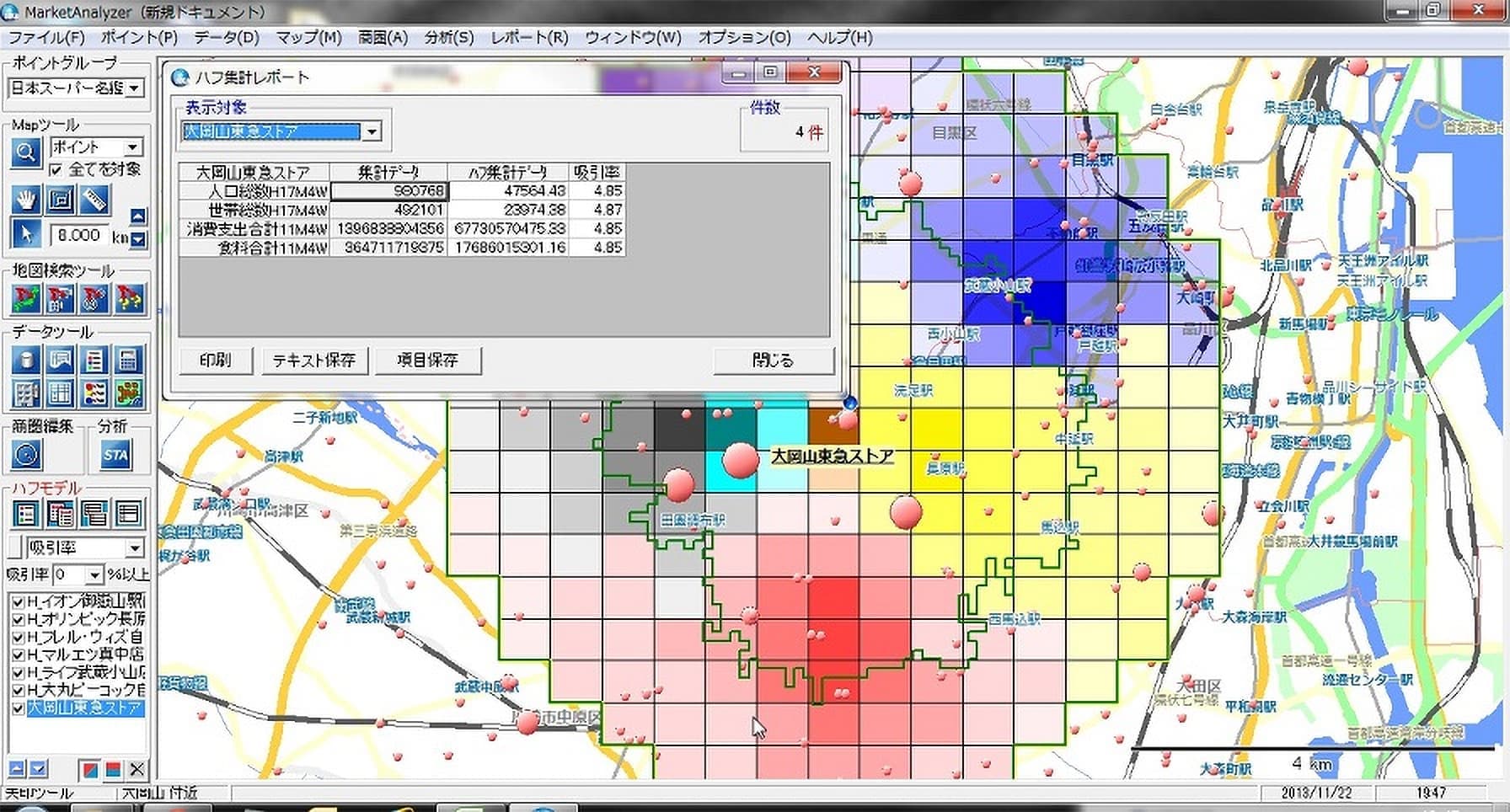The height and width of the screenshot is (812, 1510).
Task: Click the colored dots legend icon in データツール
Action: [x=94, y=393]
